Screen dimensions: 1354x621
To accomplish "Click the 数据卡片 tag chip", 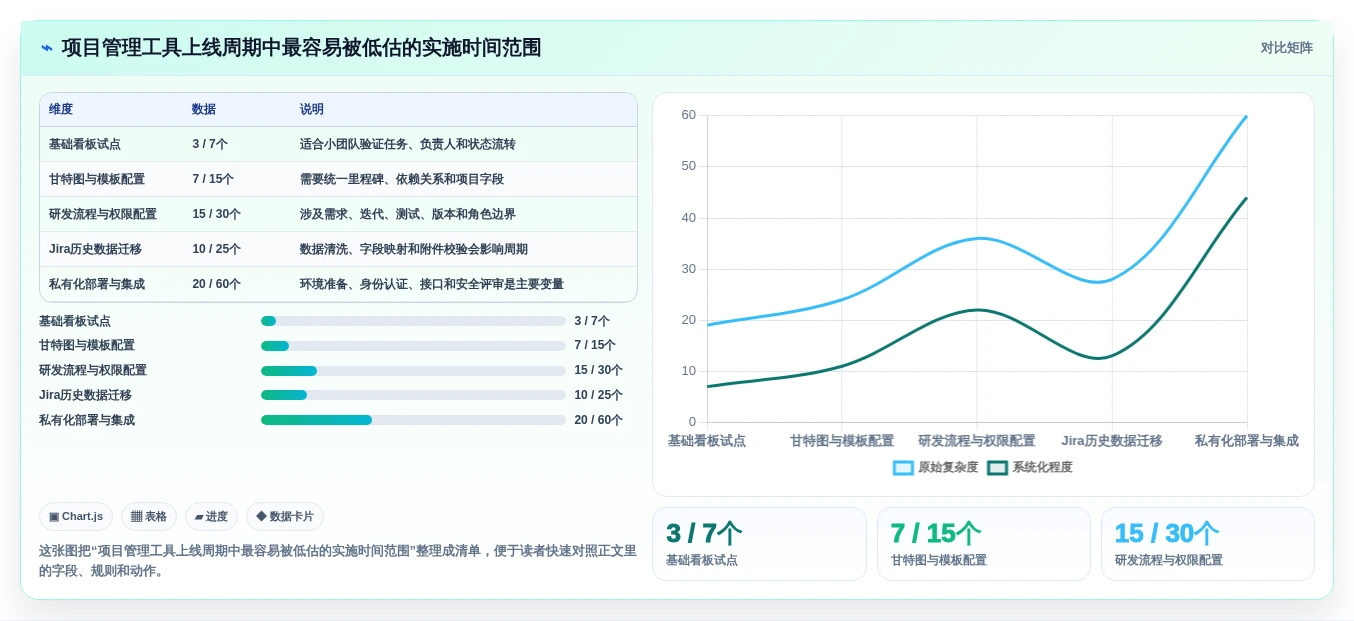I will point(285,516).
